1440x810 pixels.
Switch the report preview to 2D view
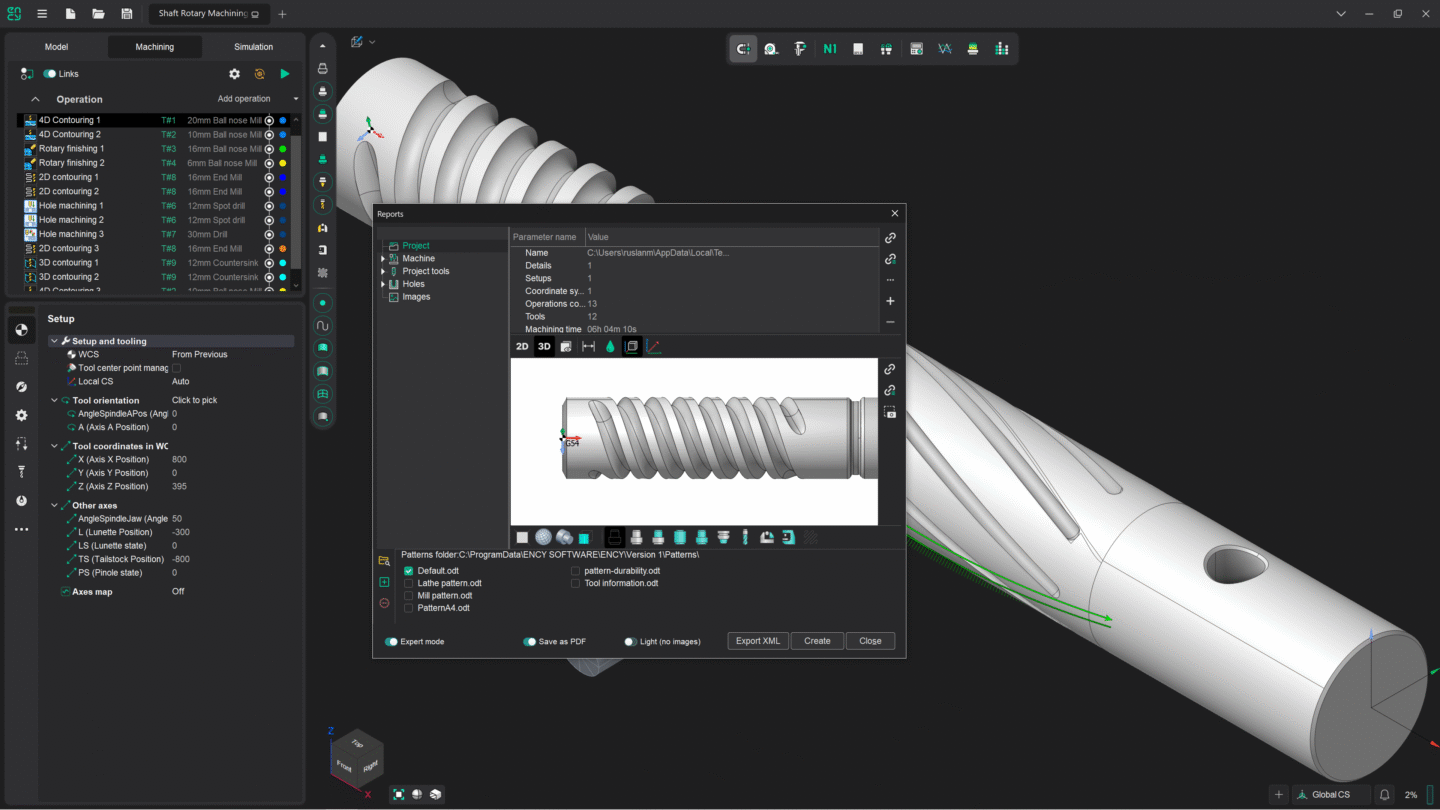[x=521, y=346]
